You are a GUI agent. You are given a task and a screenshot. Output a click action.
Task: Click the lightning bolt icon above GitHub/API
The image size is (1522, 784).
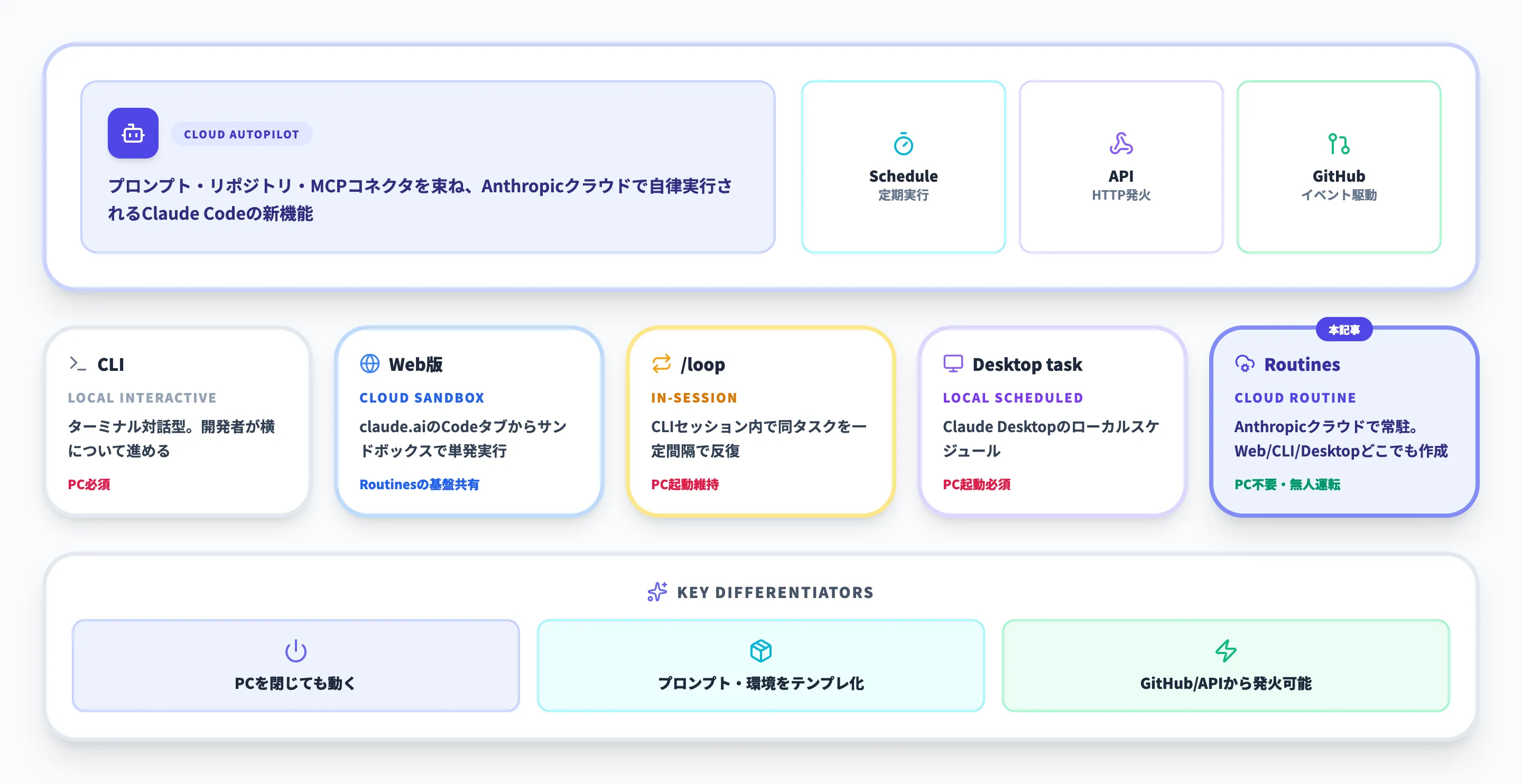[x=1226, y=650]
